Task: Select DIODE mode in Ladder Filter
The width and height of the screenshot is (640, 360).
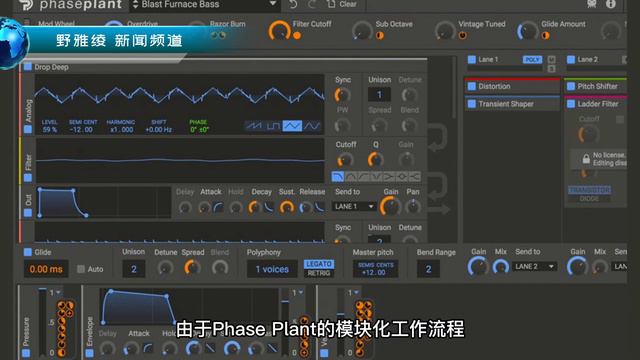Action: (589, 199)
